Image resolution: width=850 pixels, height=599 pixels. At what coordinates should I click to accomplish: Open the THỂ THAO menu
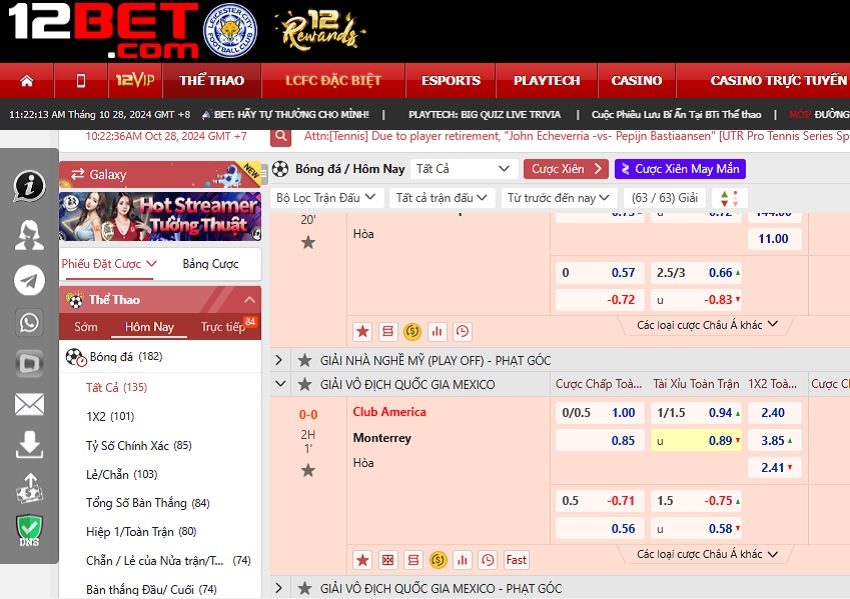point(211,81)
